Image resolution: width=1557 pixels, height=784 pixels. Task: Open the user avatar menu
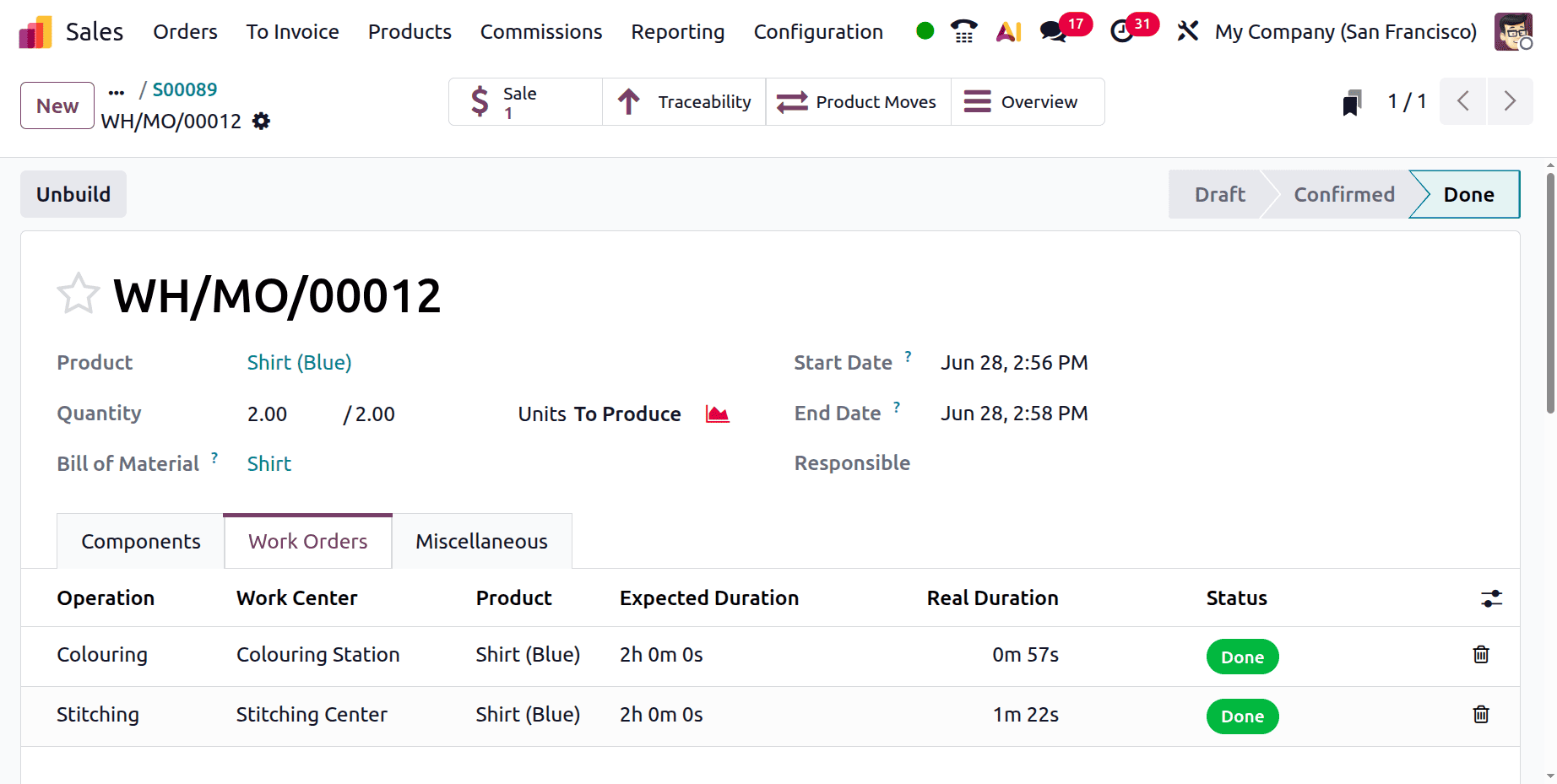[1513, 31]
